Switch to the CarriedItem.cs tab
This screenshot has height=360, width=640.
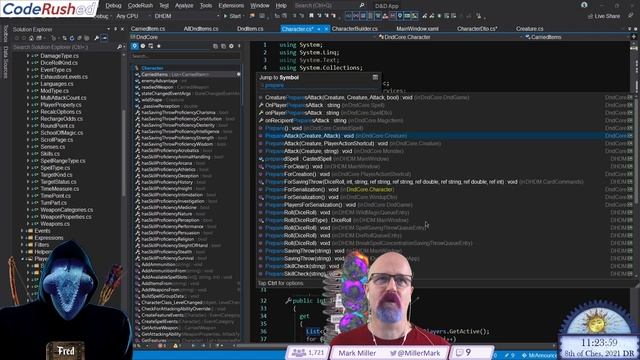[148, 29]
